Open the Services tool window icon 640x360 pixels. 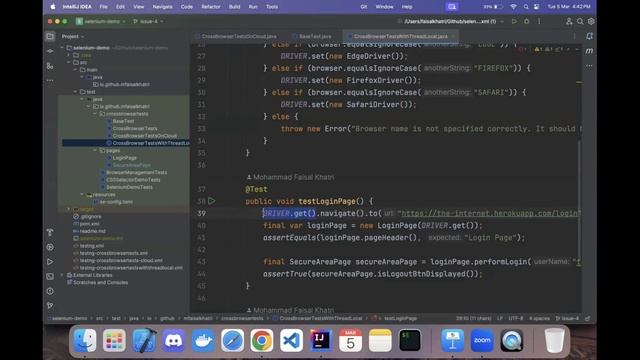[50, 247]
